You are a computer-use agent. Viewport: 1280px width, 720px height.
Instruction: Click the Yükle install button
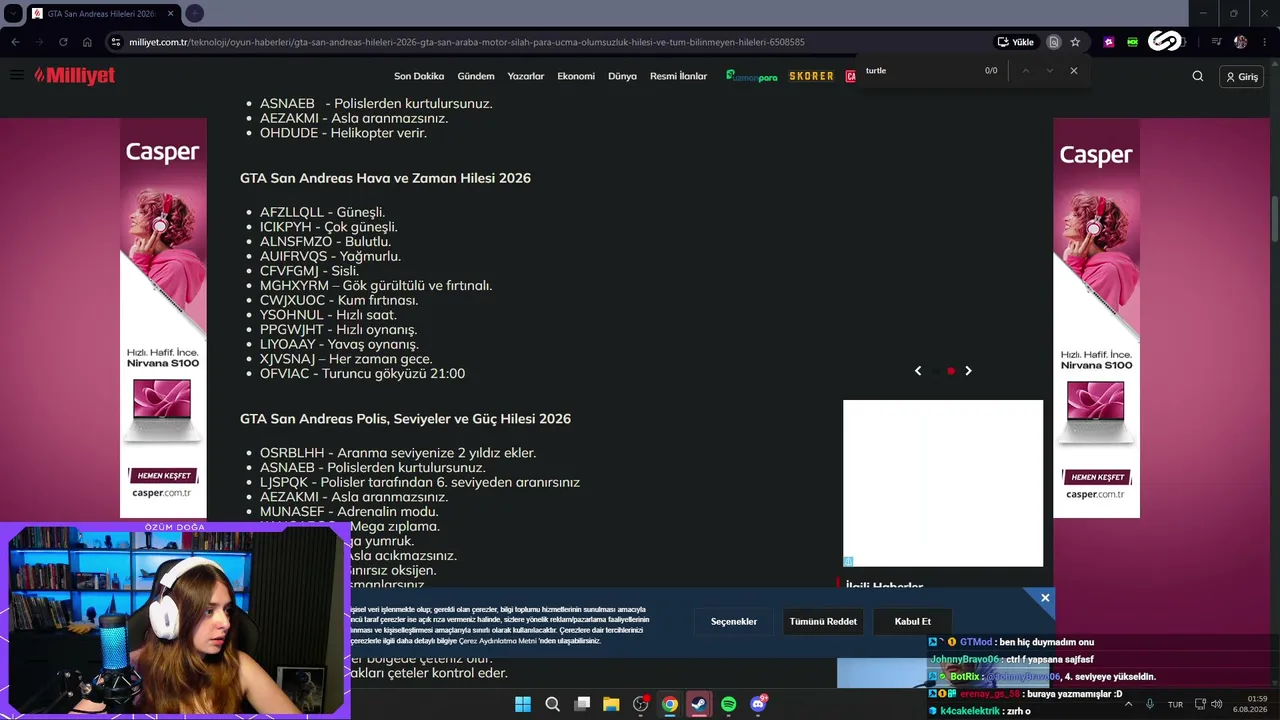1015,42
